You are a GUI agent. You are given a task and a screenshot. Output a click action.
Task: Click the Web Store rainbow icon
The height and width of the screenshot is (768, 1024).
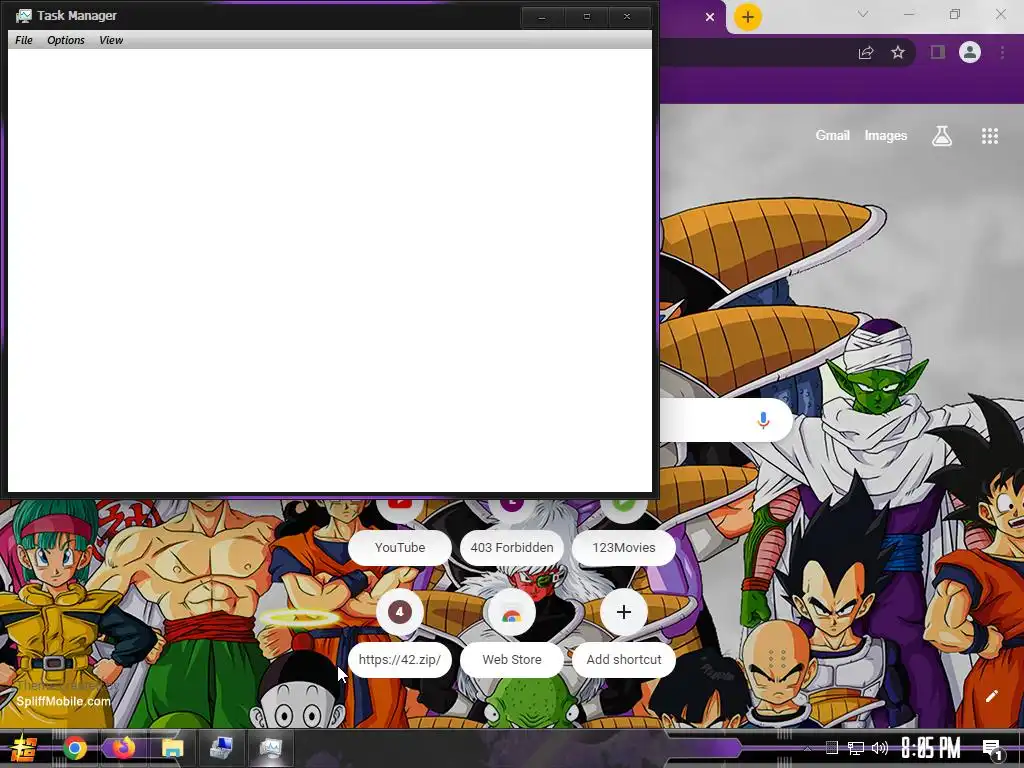[x=511, y=615]
